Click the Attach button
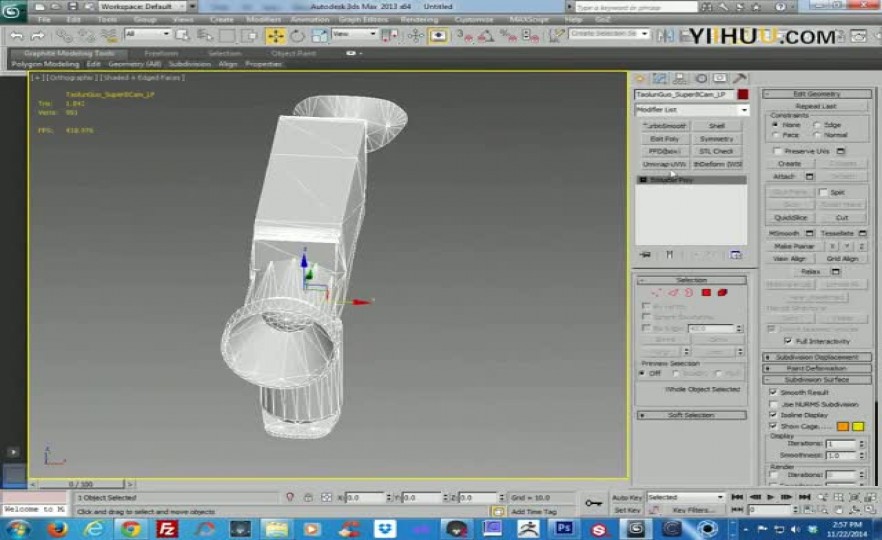 point(784,177)
